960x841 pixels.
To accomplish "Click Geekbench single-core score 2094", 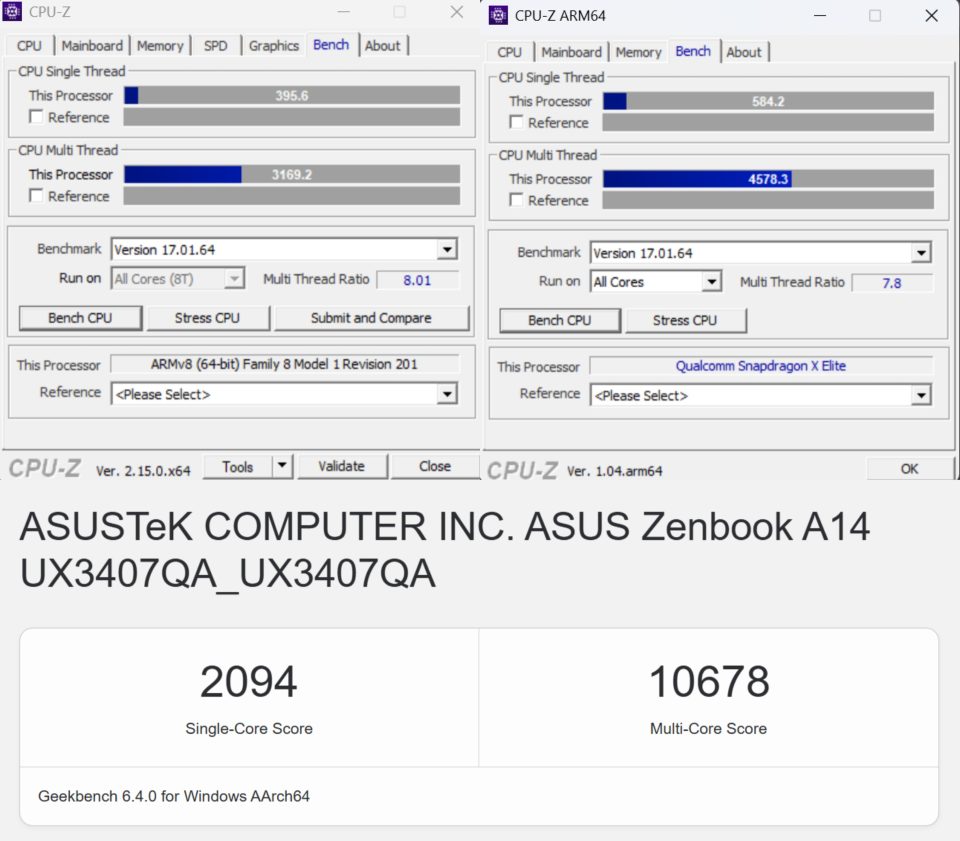I will coord(249,681).
